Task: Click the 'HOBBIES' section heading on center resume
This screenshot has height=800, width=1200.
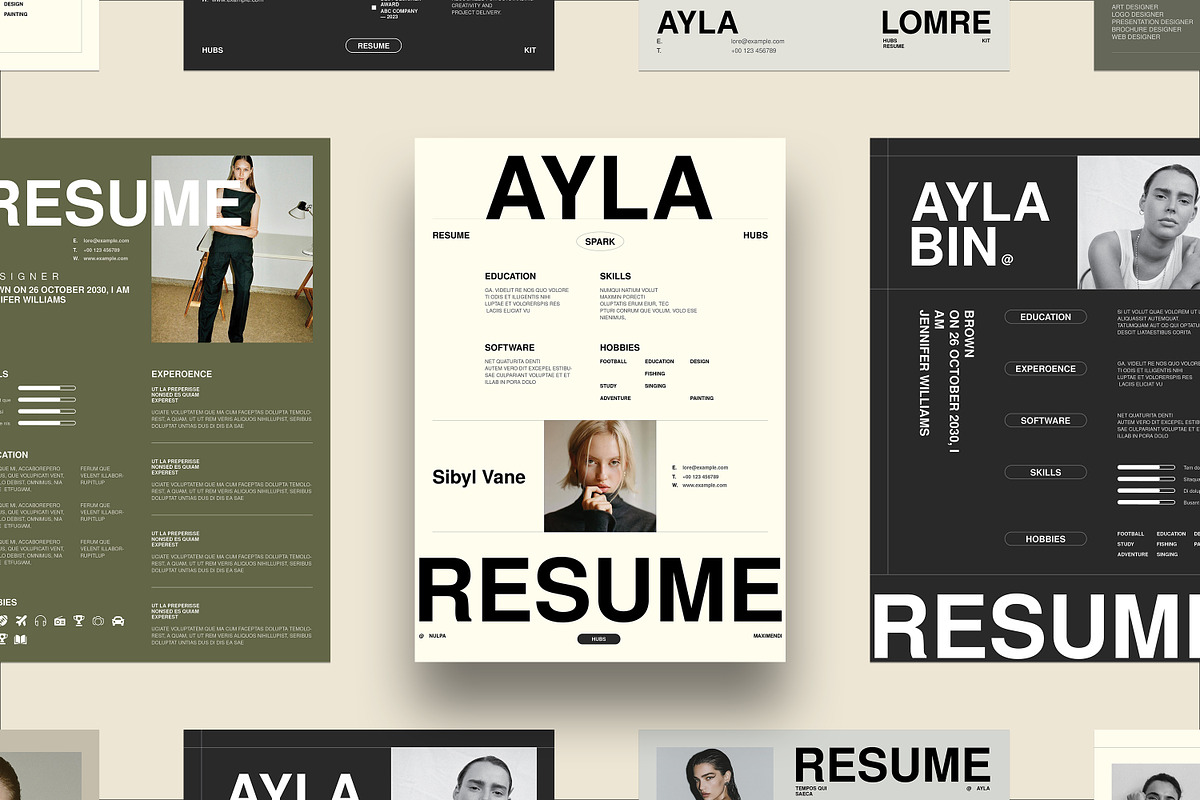Action: pos(620,348)
